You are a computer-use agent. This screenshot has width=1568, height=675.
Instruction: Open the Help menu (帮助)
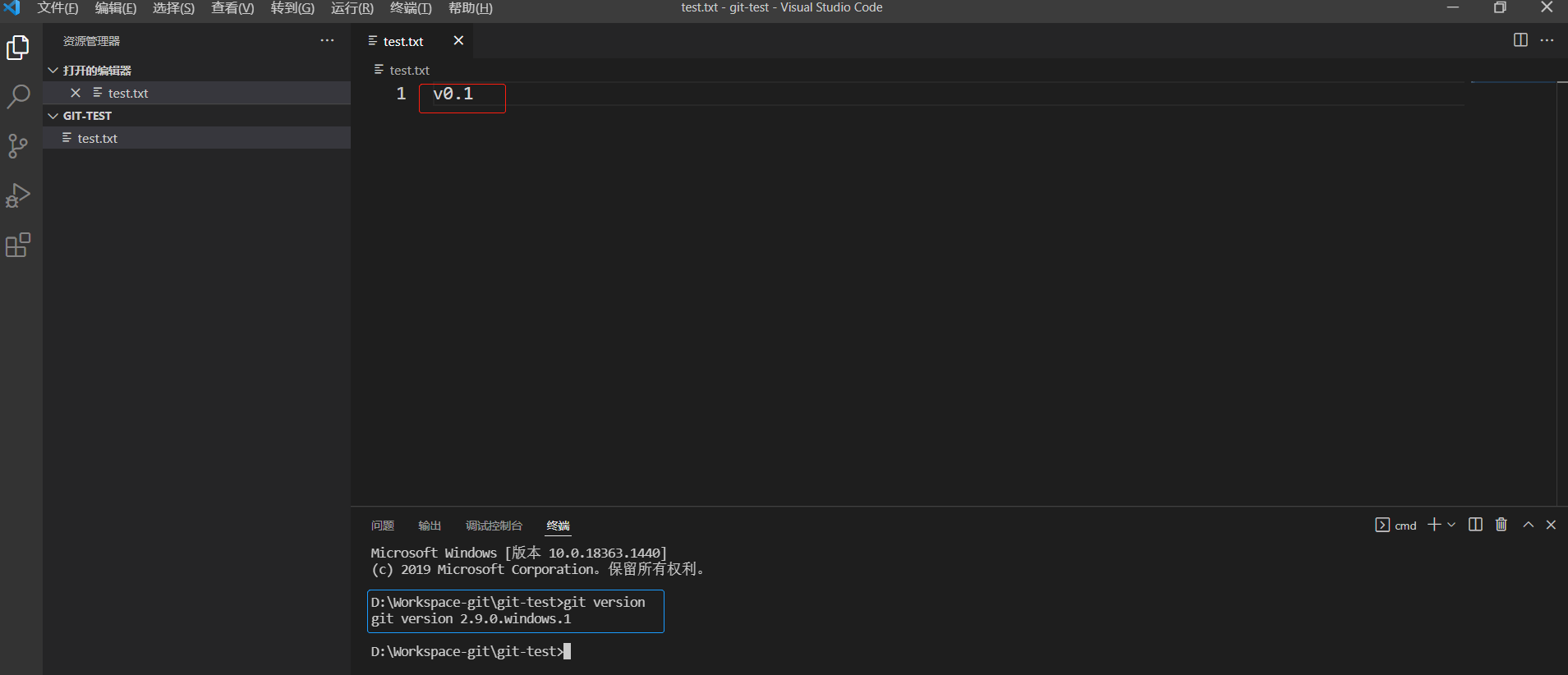tap(471, 8)
